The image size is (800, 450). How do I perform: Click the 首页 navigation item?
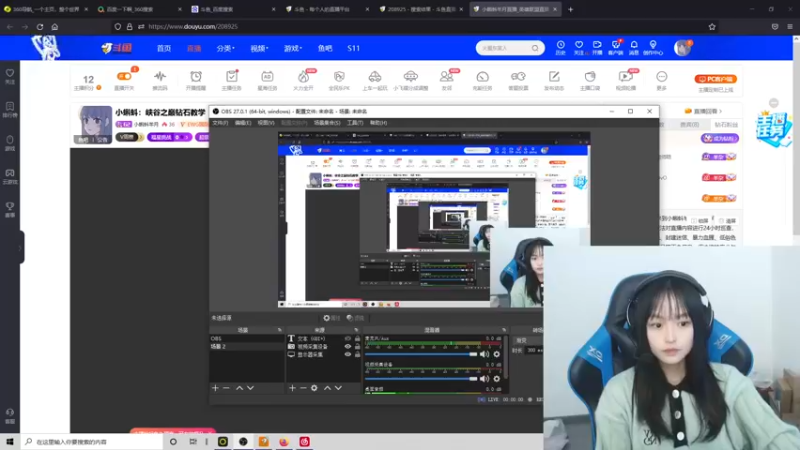coord(164,48)
